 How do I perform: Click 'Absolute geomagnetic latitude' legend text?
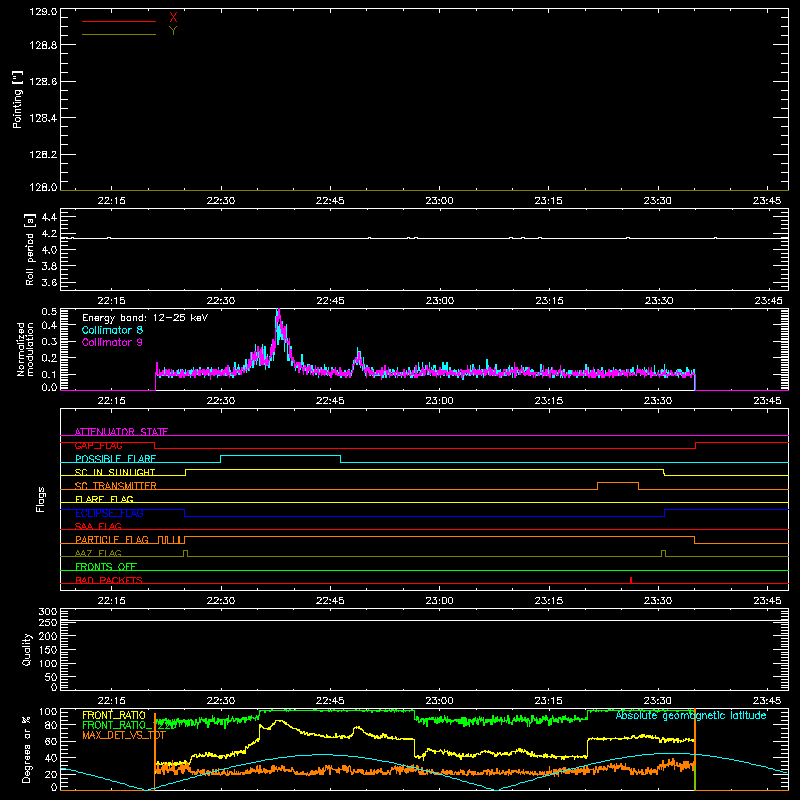coord(691,716)
